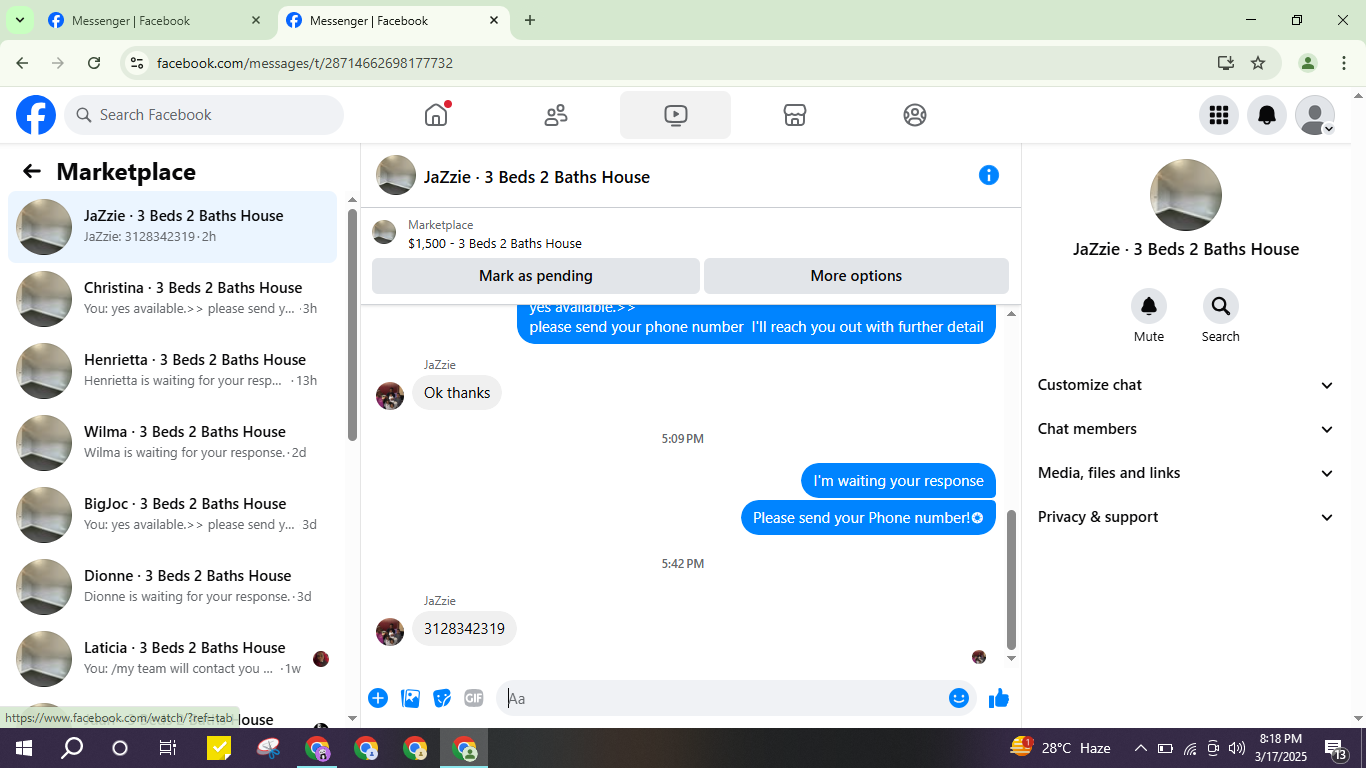Open the Windows Start menu
Screen dimensions: 1366x768
tap(23, 748)
